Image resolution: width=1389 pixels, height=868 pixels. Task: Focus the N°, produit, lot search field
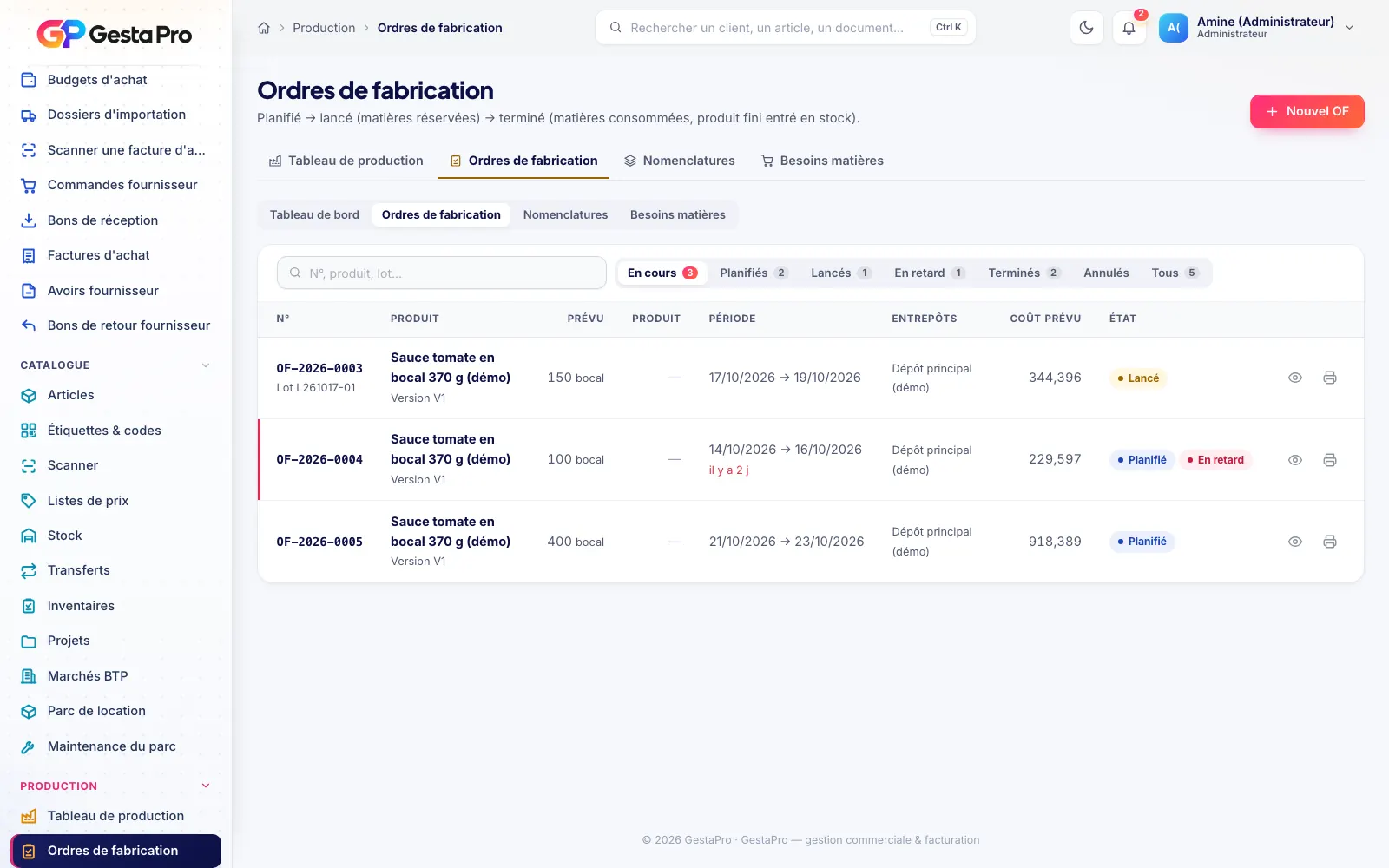tap(442, 273)
